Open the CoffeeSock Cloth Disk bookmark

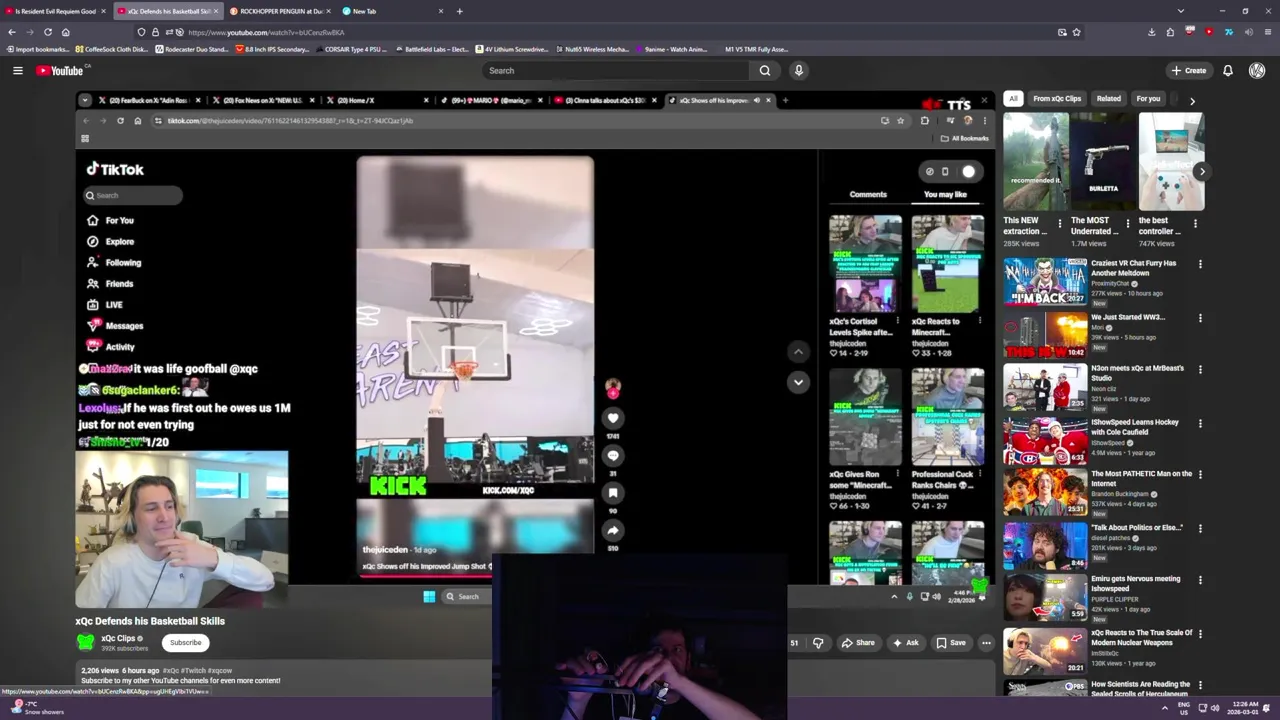click(111, 49)
